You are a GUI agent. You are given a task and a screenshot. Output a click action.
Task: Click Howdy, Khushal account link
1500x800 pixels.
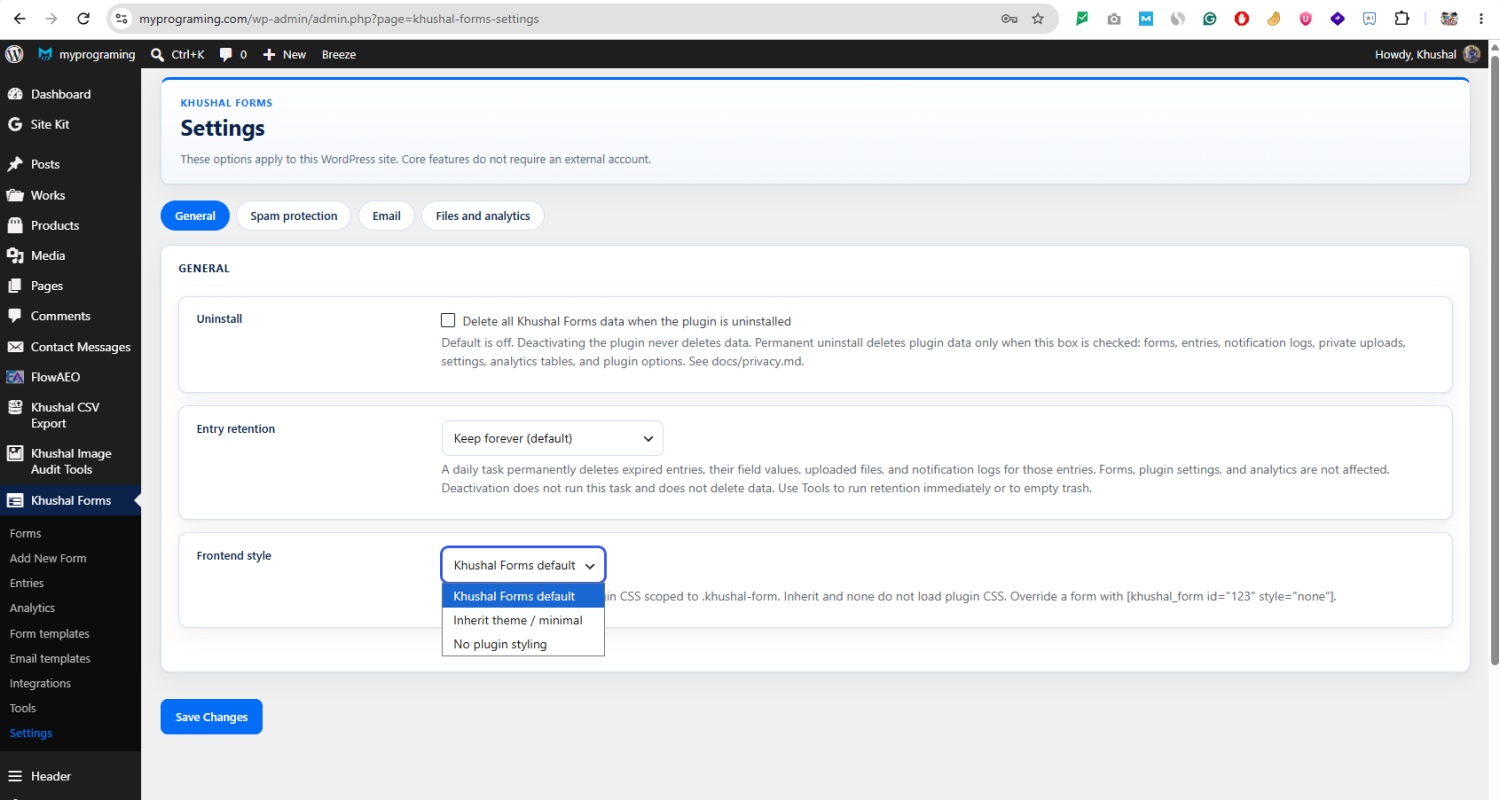(x=1427, y=54)
